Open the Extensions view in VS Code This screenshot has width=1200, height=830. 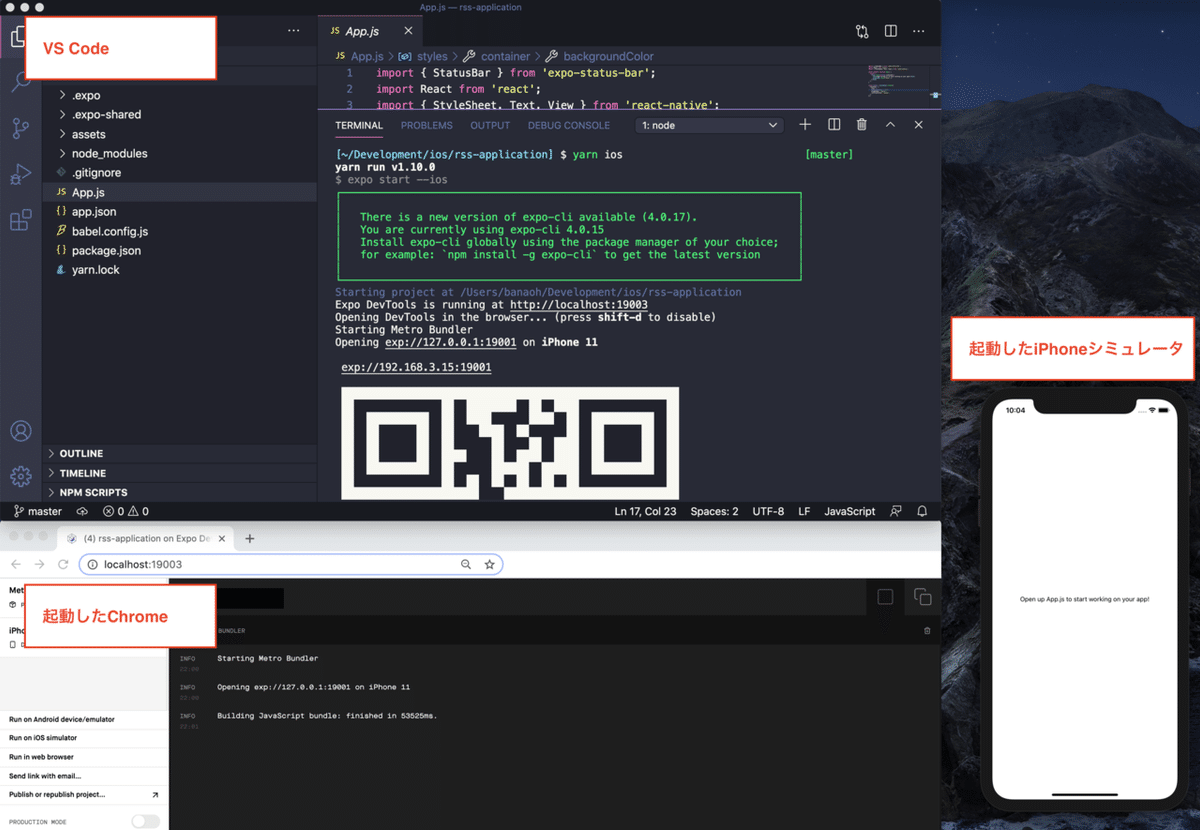click(20, 221)
